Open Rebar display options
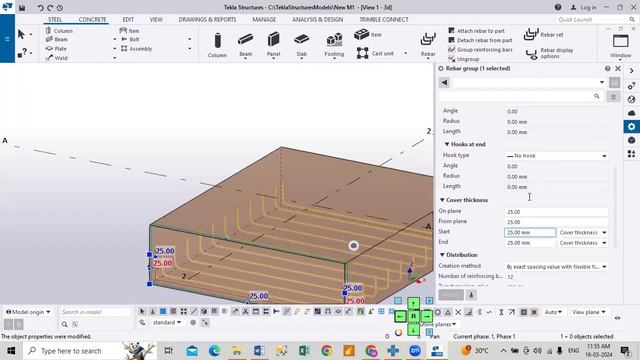 pyautogui.click(x=549, y=53)
